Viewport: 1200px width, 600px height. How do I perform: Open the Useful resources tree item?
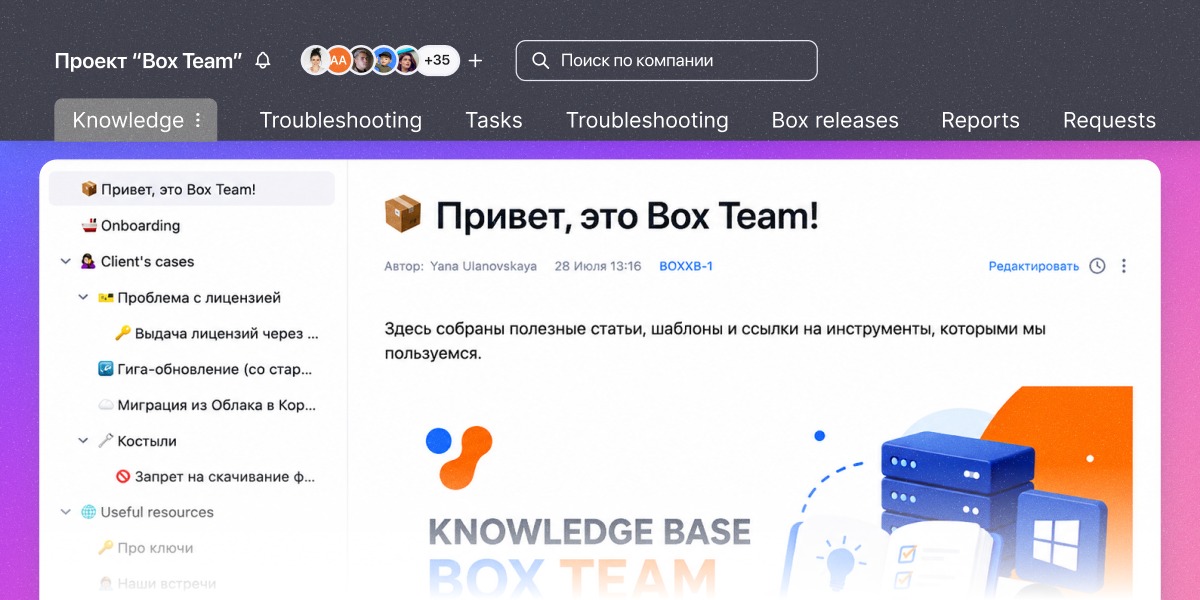(x=147, y=512)
